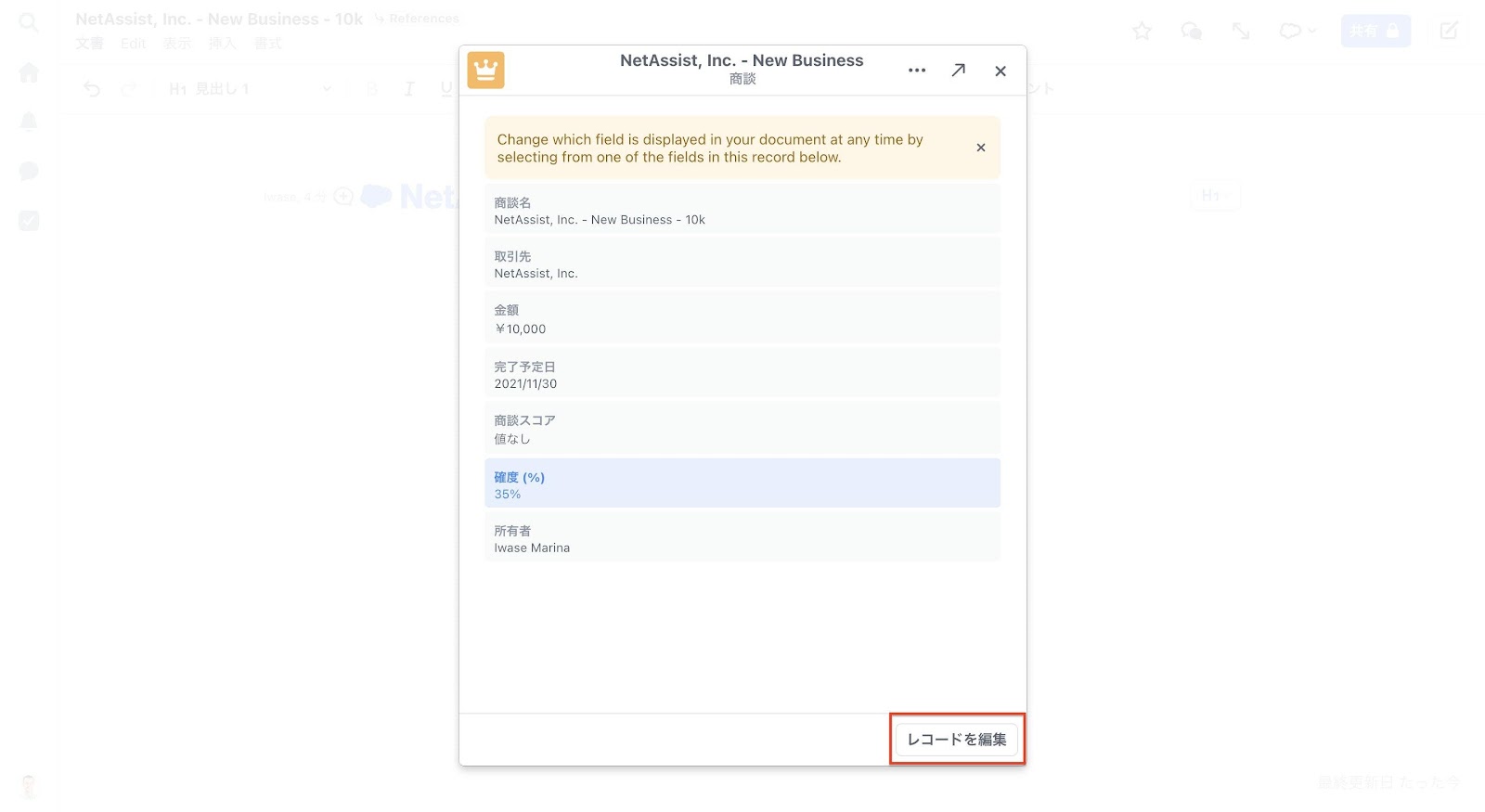Click the user avatar at sidebar bottom

tap(29, 786)
